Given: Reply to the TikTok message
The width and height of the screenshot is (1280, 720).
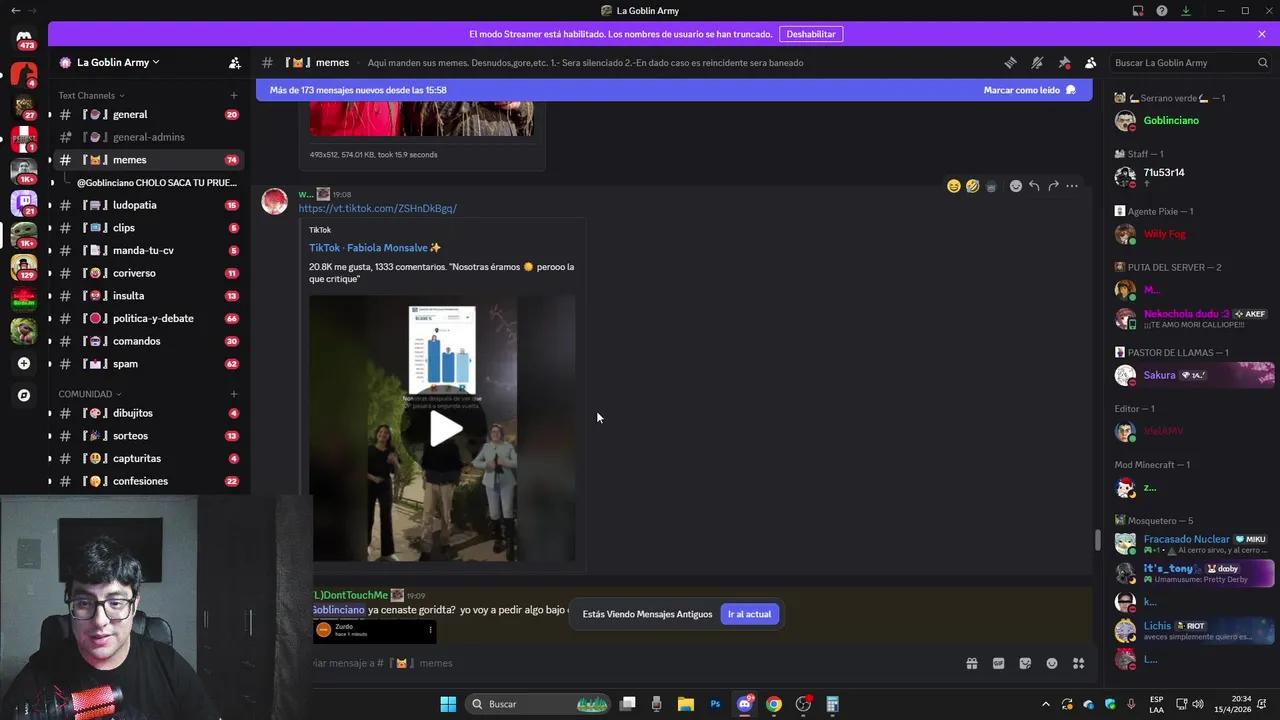Looking at the screenshot, I should click(1034, 186).
